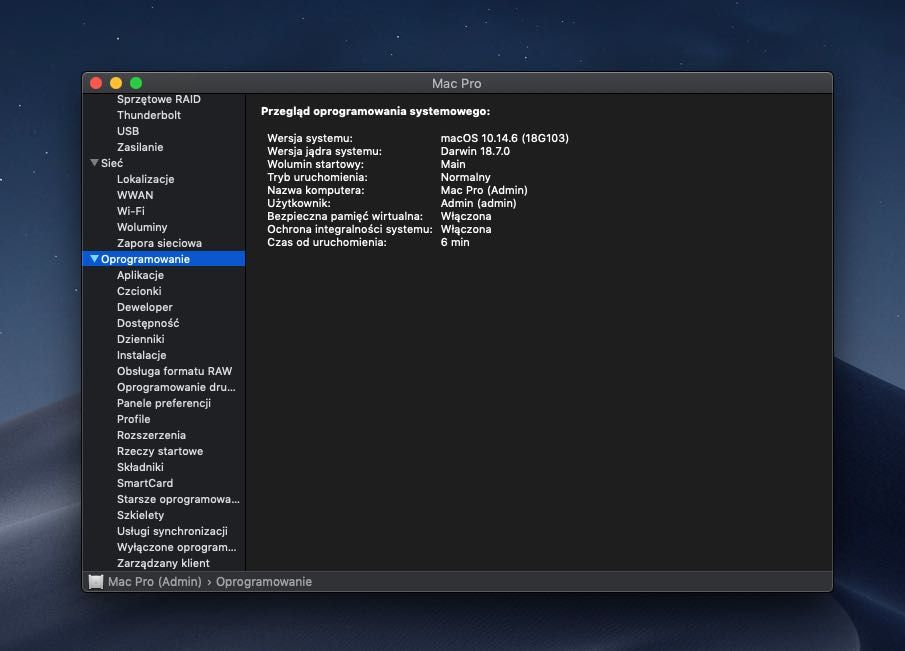
Task: Click the Ochrona integralności systemu label
Action: (350, 229)
